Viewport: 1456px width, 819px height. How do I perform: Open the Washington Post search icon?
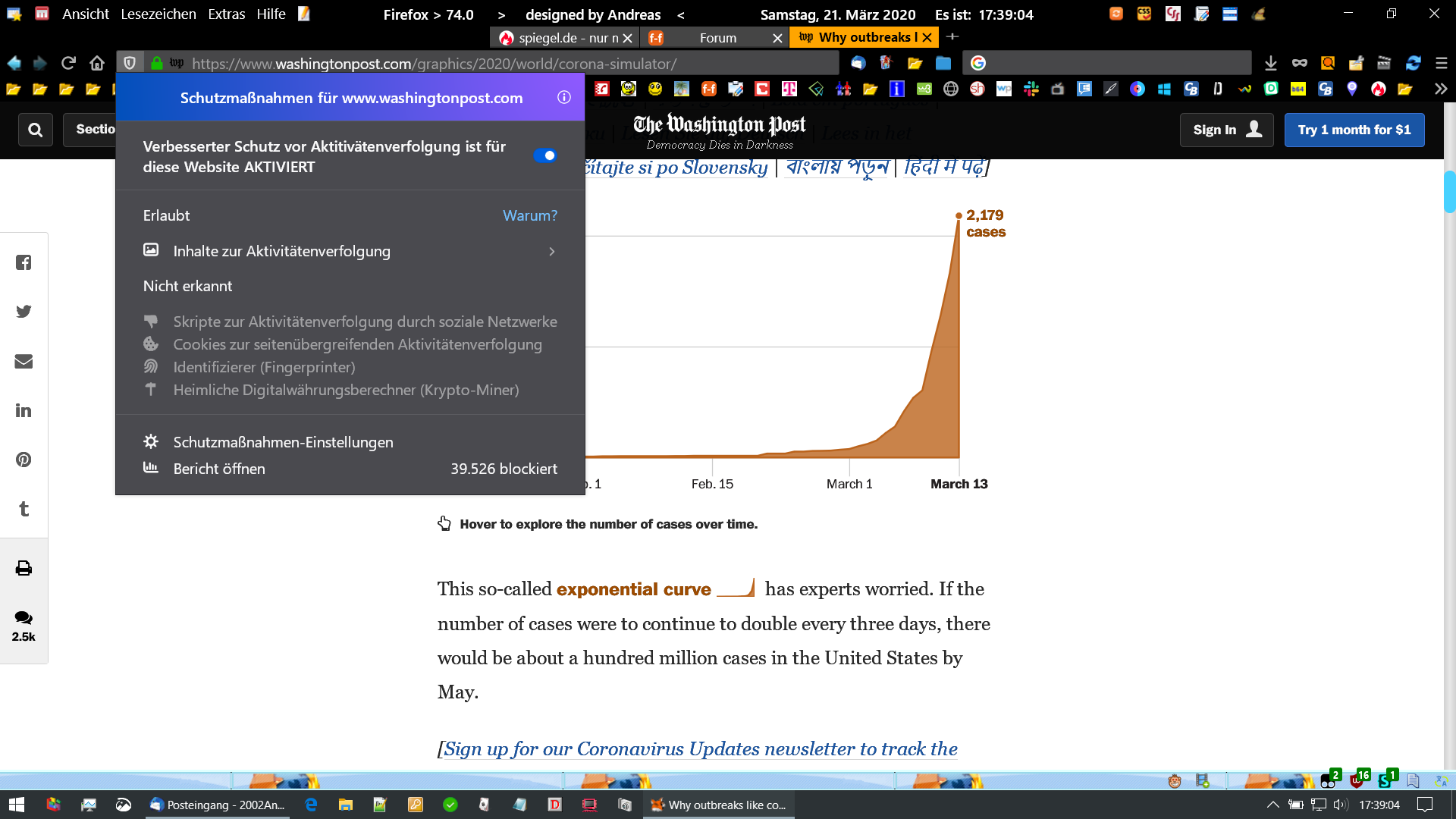click(x=35, y=130)
